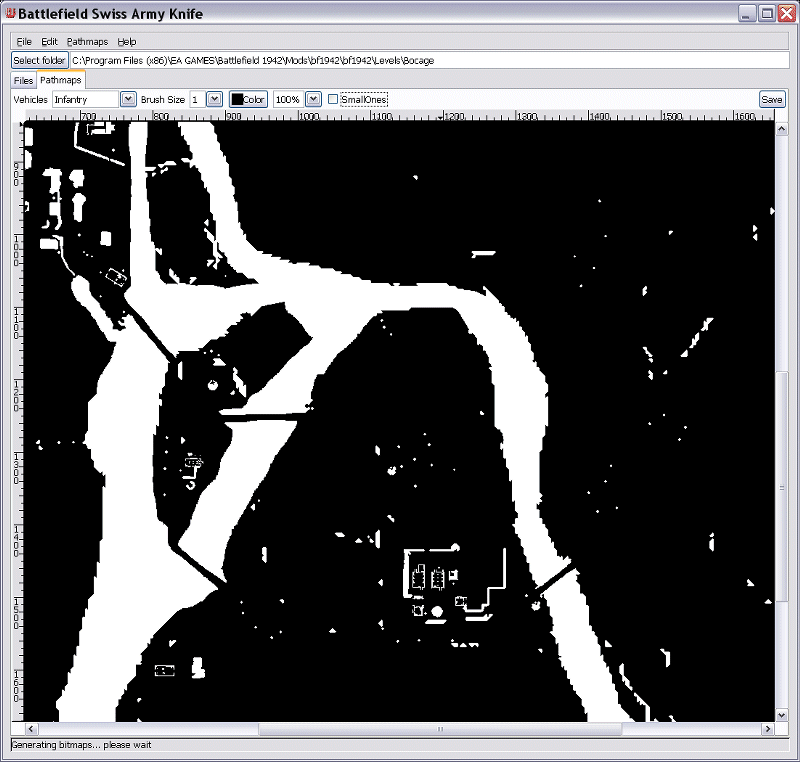Click the horizontal scrollbar thumb
Image resolution: width=800 pixels, height=762 pixels.
[x=440, y=729]
